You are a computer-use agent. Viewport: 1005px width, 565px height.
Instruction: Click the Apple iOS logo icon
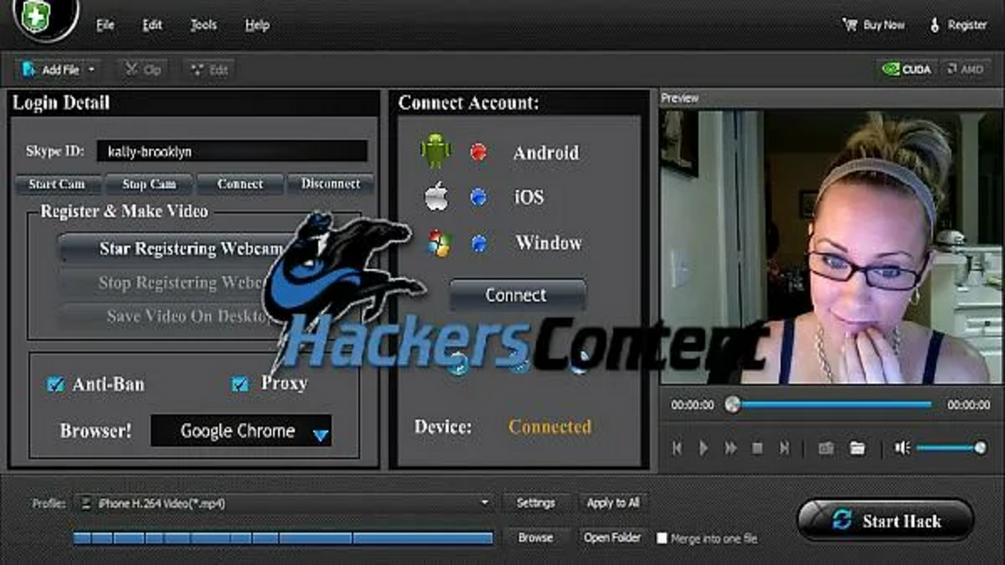(436, 196)
